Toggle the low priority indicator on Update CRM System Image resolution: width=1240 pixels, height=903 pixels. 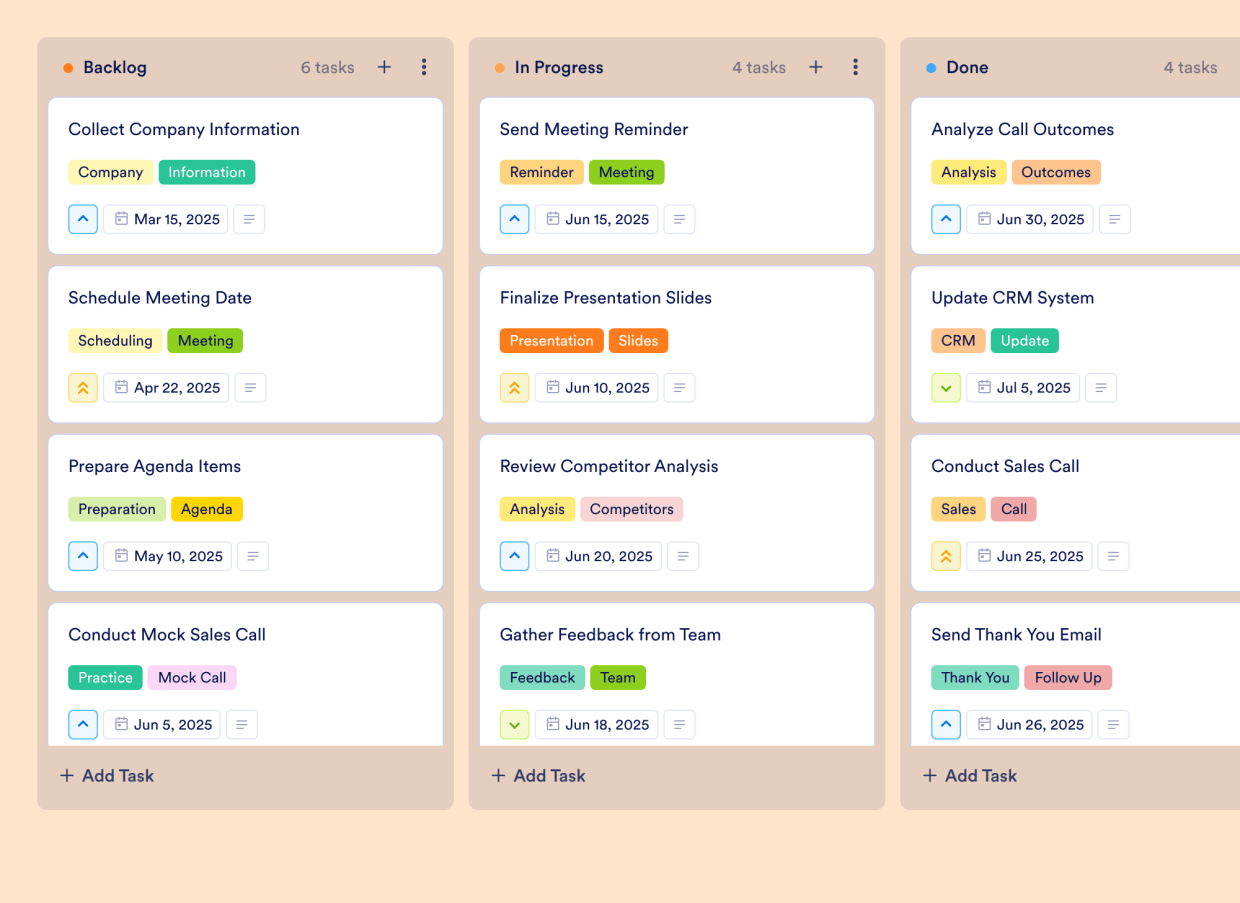click(x=946, y=388)
